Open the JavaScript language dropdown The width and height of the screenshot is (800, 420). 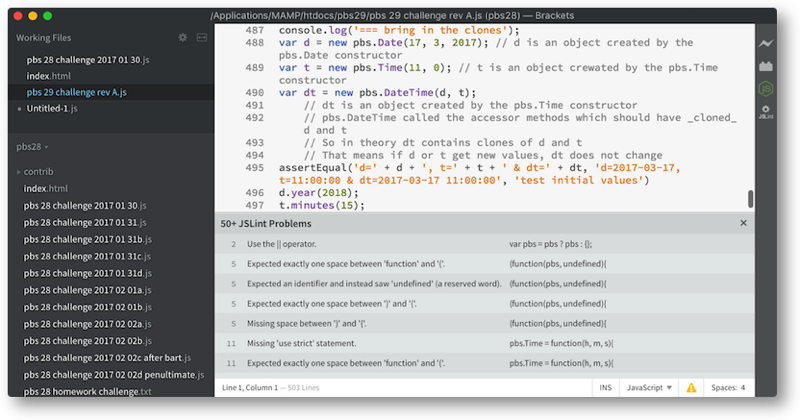(x=648, y=387)
